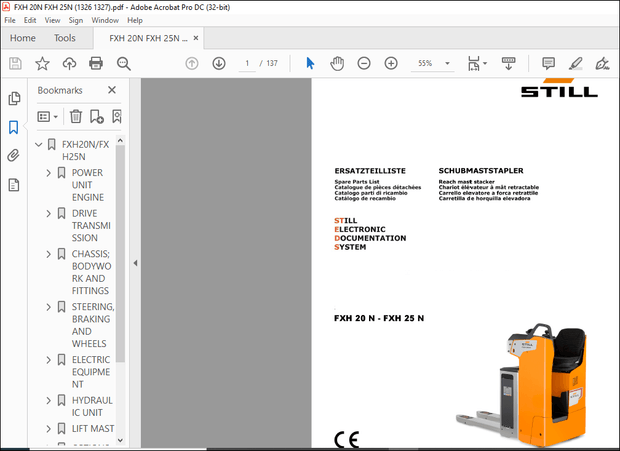
Task: Select the ELECTRIC EQUIPMENT bookmark text
Action: pyautogui.click(x=91, y=372)
